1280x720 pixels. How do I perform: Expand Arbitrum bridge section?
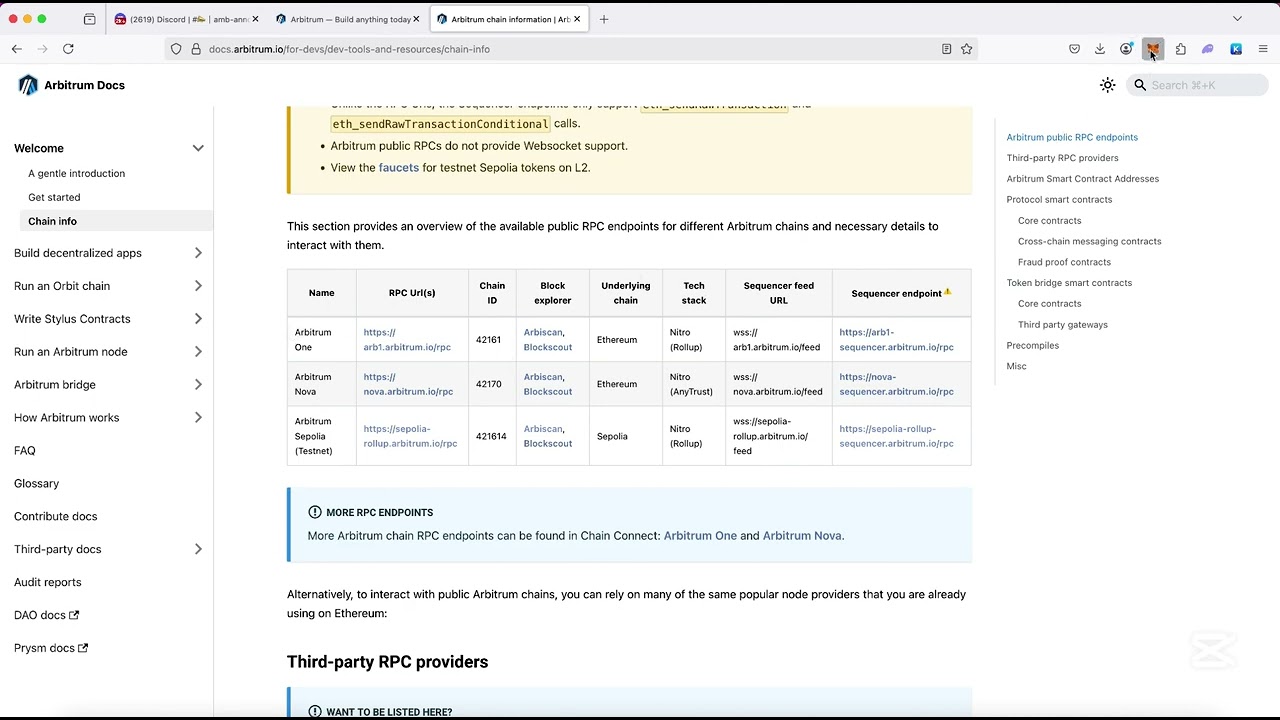[x=198, y=385]
